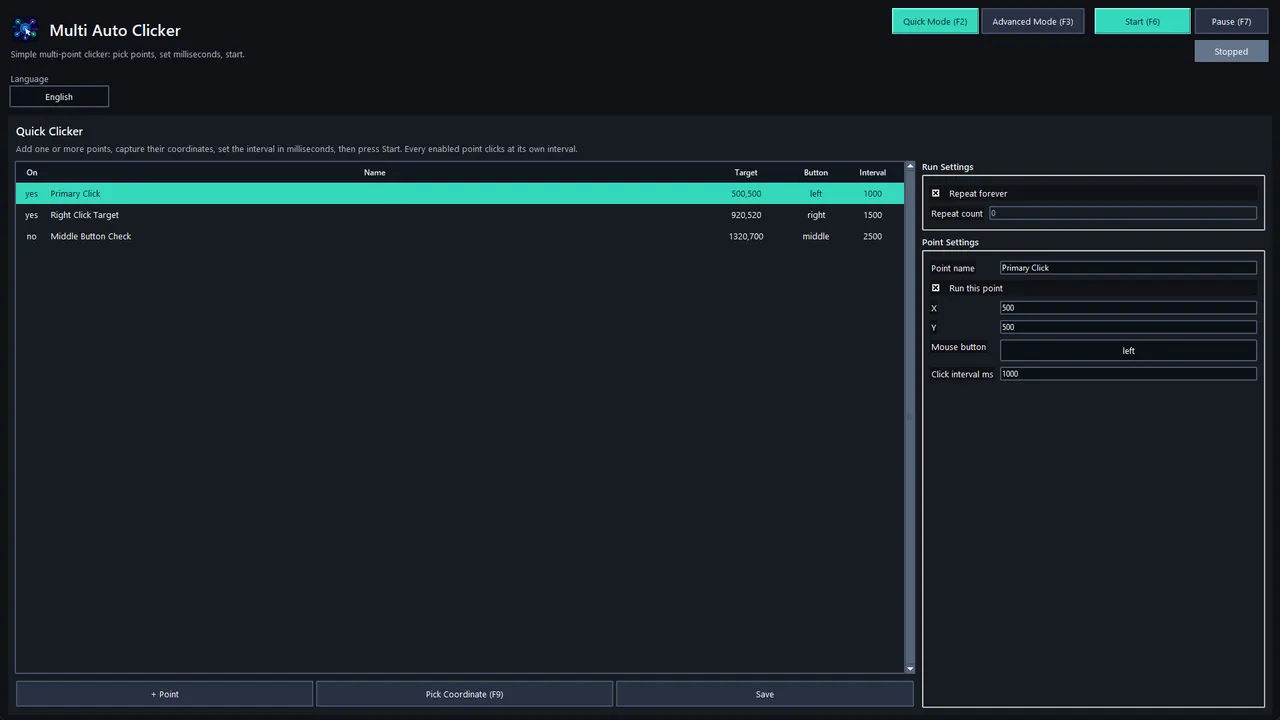
Task: Click the Point name input field
Action: [x=1128, y=268]
